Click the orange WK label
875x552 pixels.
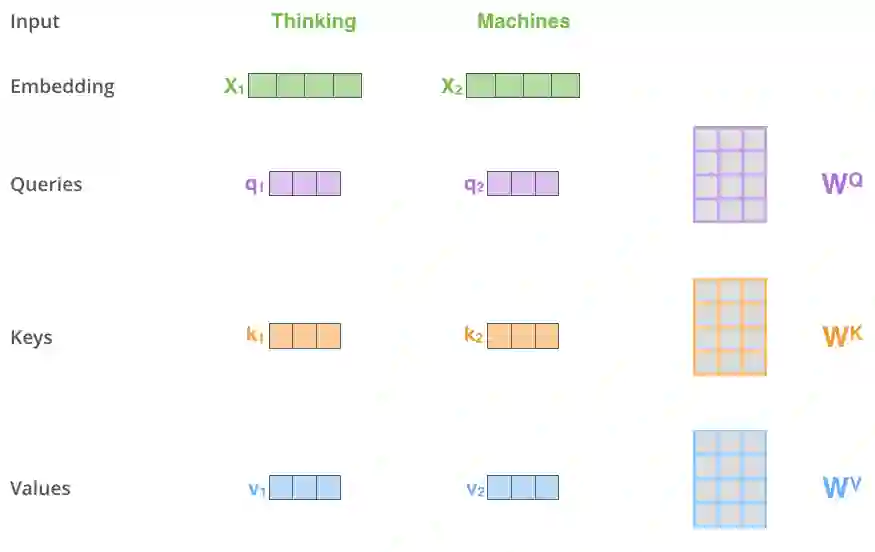[841, 336]
